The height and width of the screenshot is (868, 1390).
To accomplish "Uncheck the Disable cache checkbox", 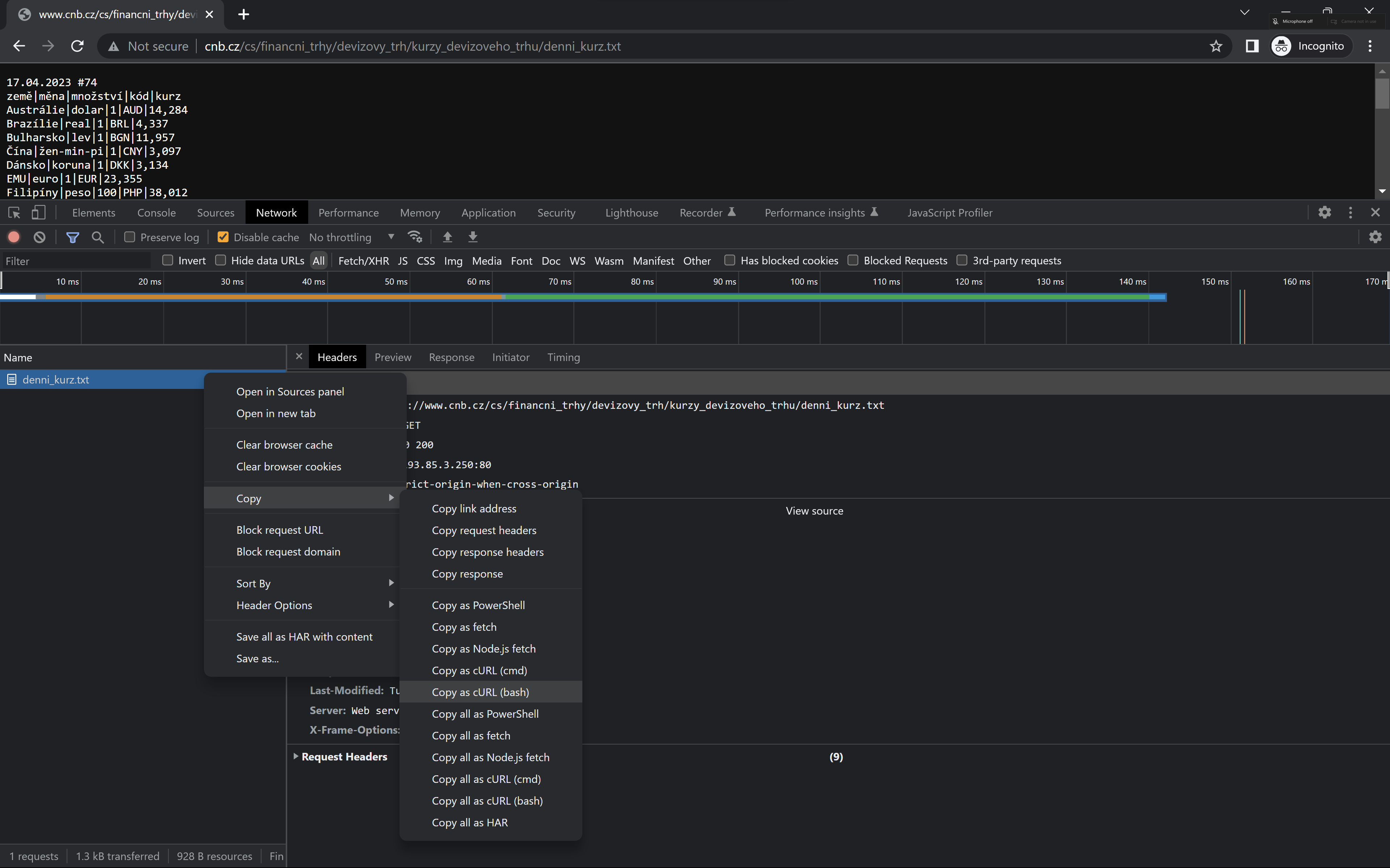I will click(223, 236).
